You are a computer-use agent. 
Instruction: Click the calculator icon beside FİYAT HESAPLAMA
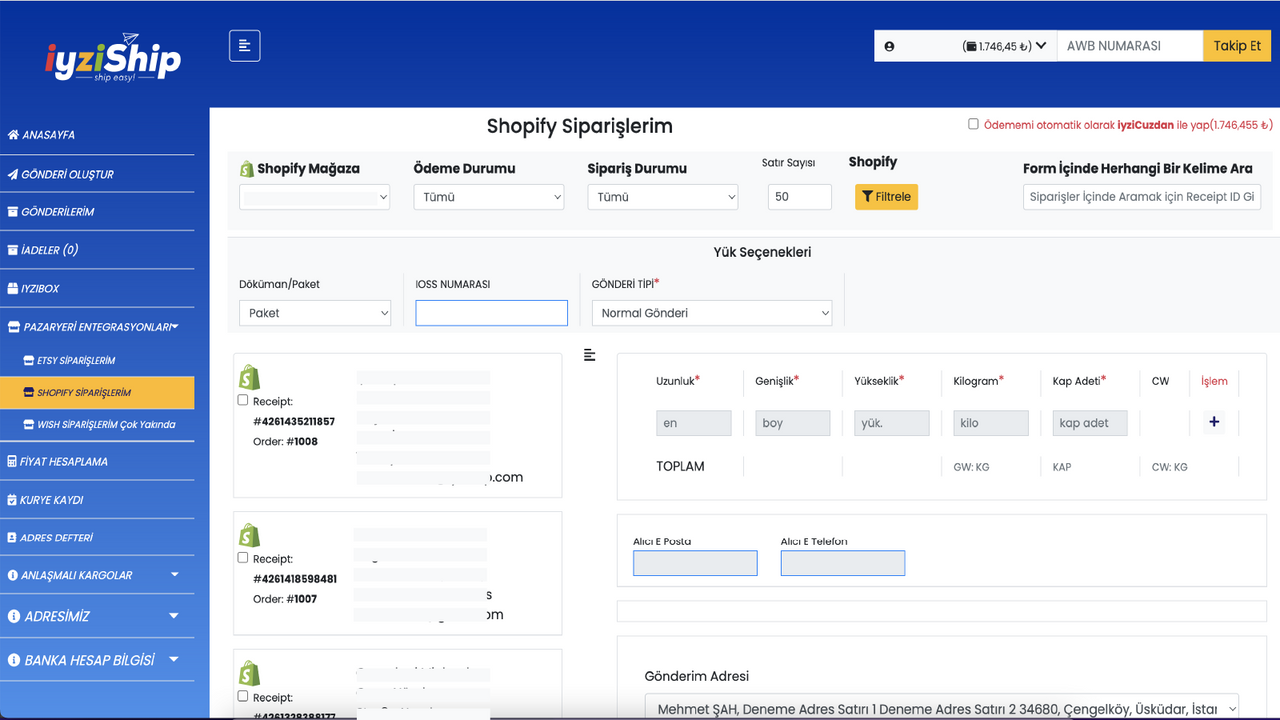pos(12,462)
